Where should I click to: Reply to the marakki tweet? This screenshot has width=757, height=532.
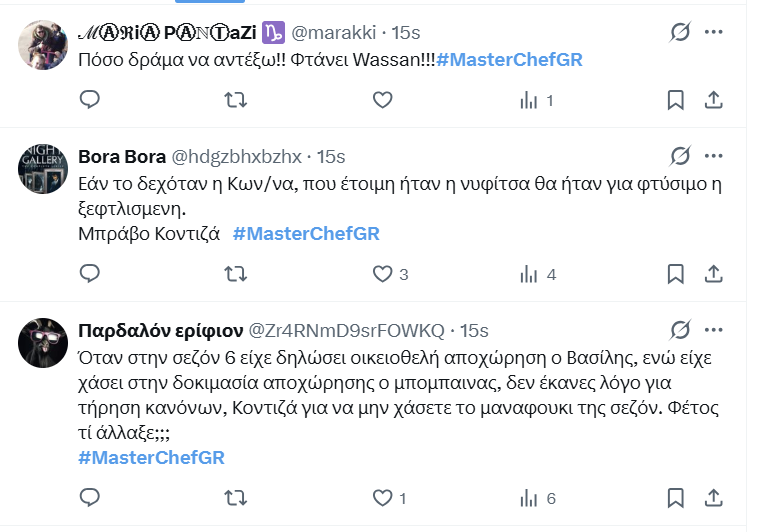coord(89,100)
